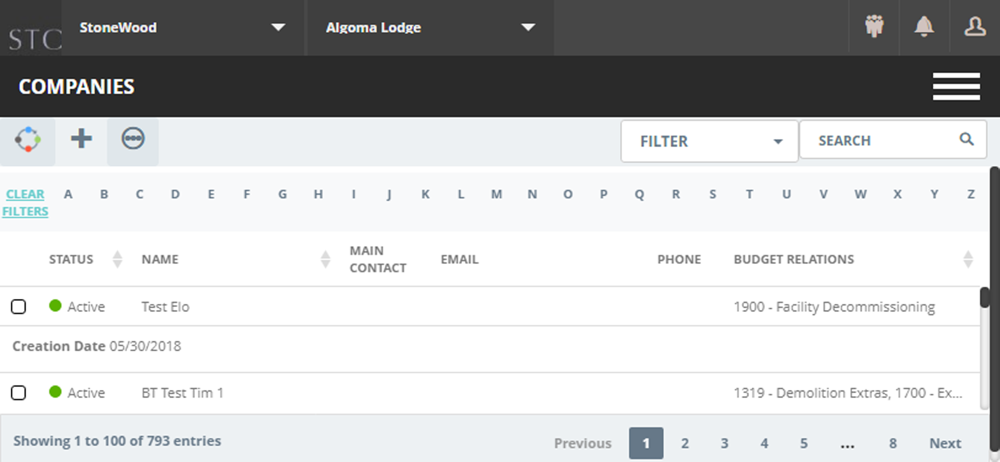
Task: Check the BT Test Tim 1 checkbox
Action: 18,392
